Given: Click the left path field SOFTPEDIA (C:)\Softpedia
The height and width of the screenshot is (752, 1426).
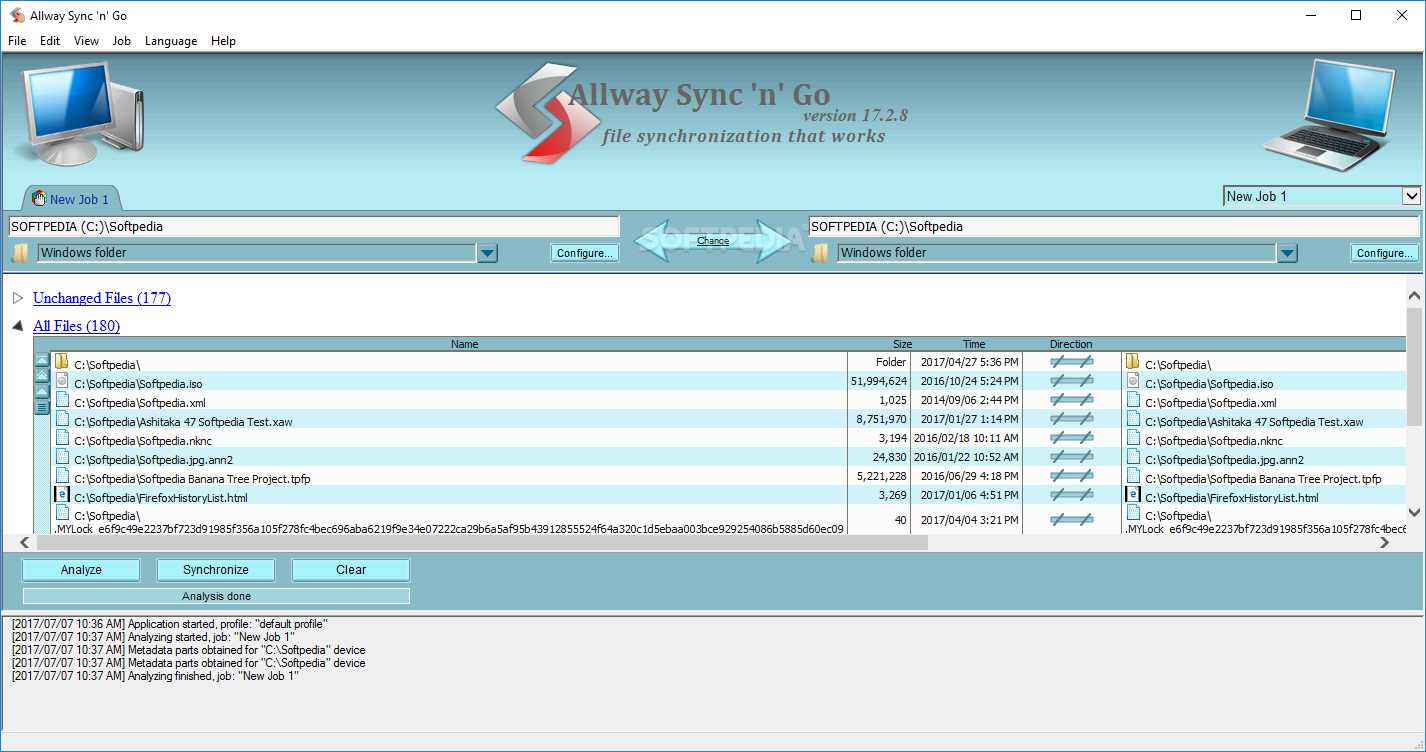Looking at the screenshot, I should pyautogui.click(x=314, y=226).
